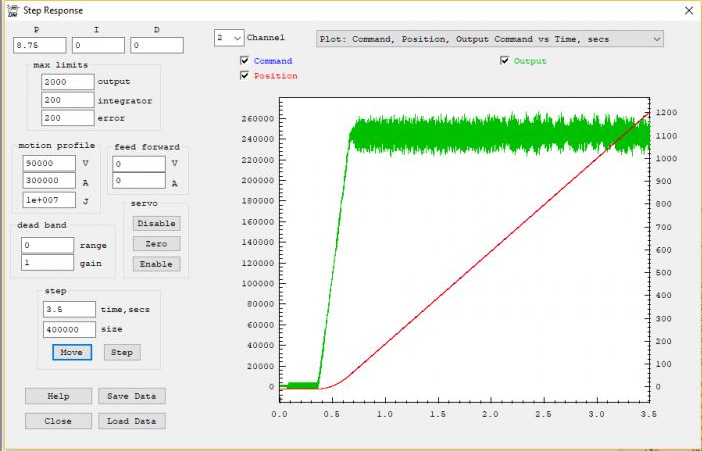The height and width of the screenshot is (451, 702).
Task: Click the Close button at bottom left
Action: pos(58,421)
